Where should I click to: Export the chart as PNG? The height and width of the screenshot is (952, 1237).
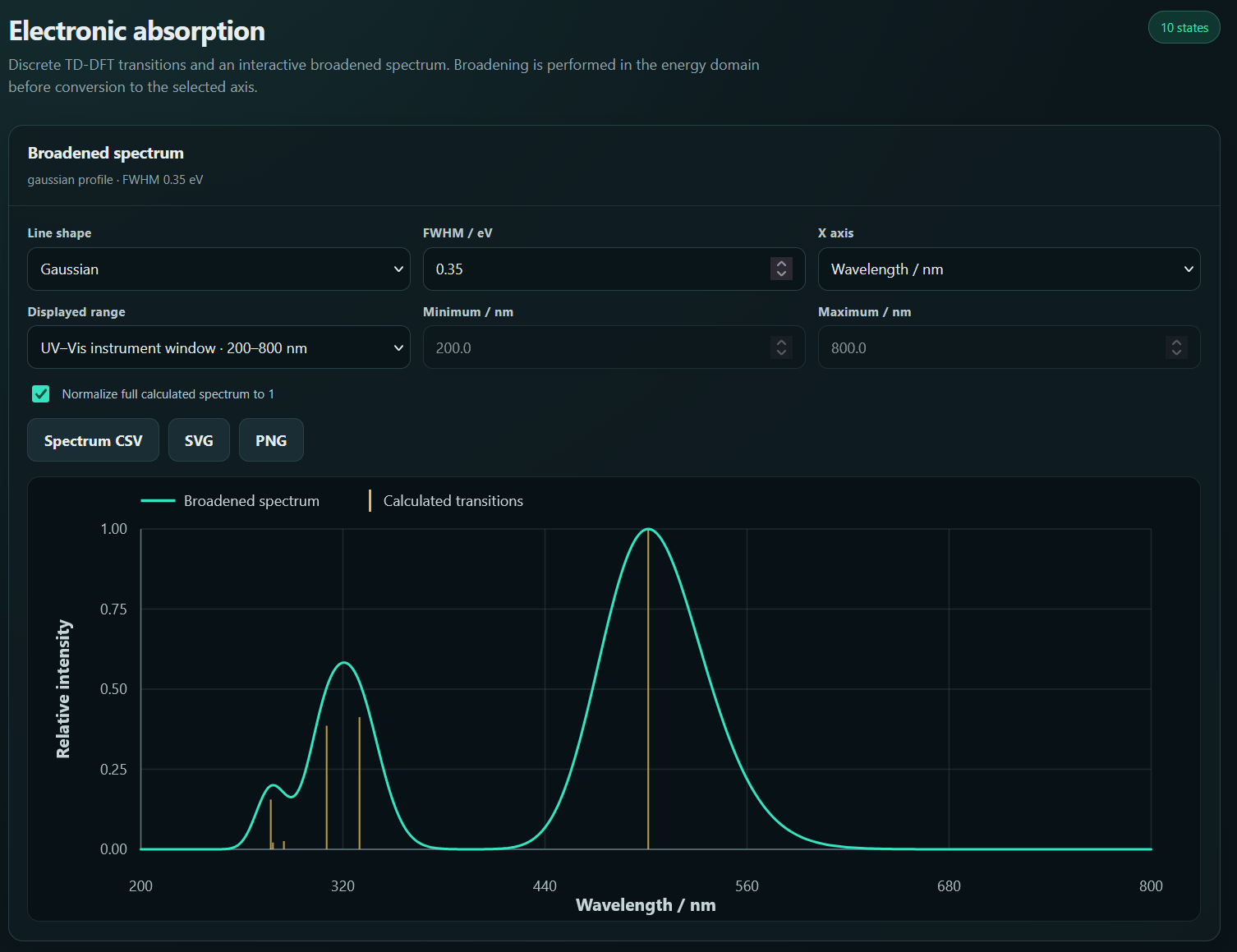click(x=271, y=440)
